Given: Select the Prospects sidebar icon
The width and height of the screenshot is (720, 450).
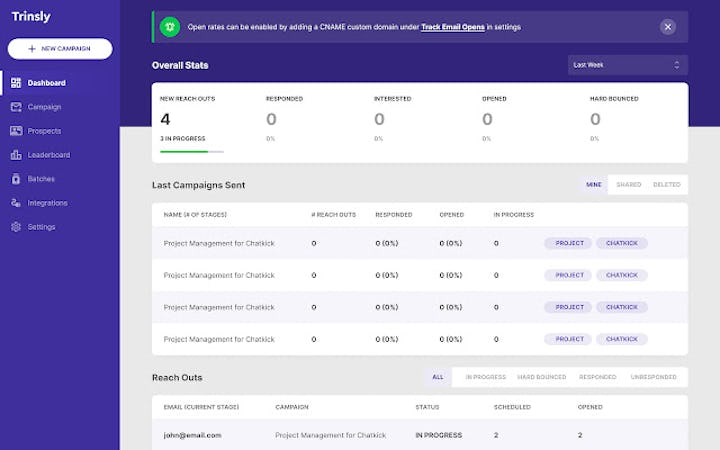Looking at the screenshot, I should pos(16,131).
